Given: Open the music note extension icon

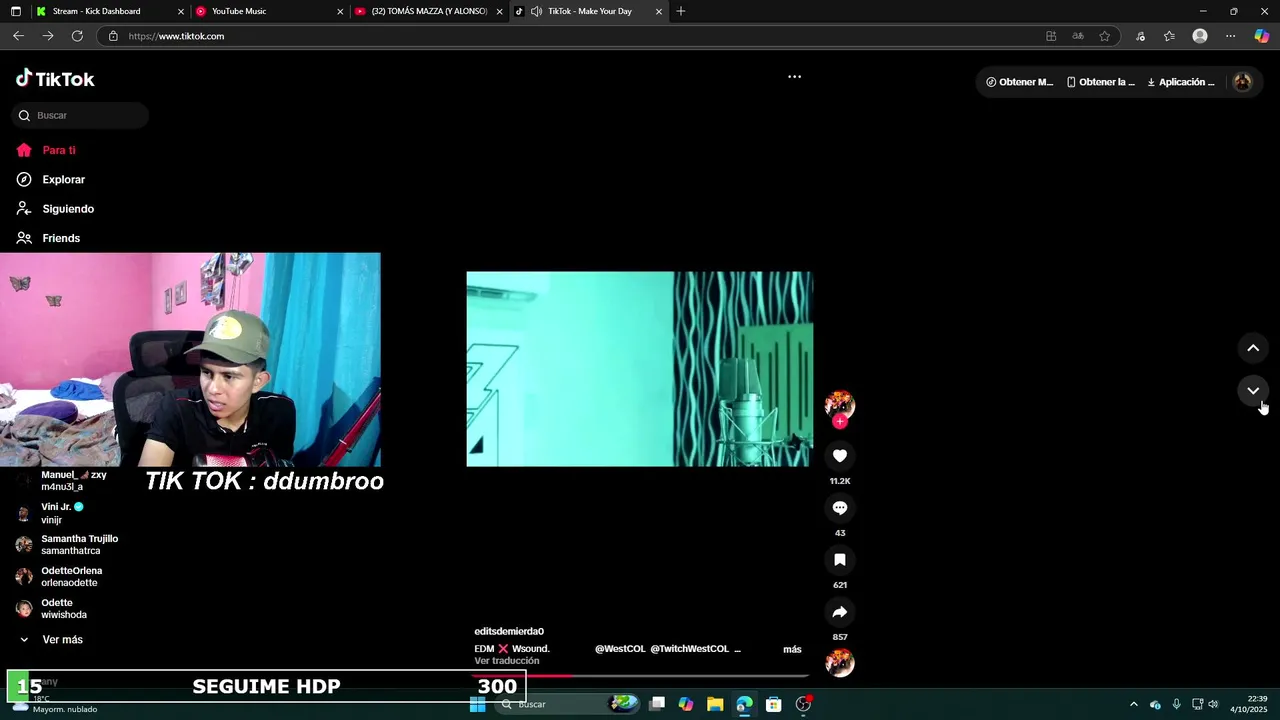Looking at the screenshot, I should click(1140, 36).
